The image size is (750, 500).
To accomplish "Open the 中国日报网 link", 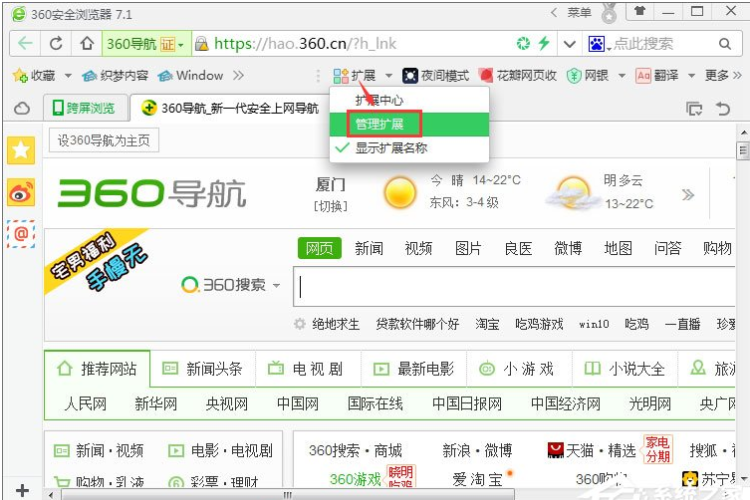I will 467,404.
